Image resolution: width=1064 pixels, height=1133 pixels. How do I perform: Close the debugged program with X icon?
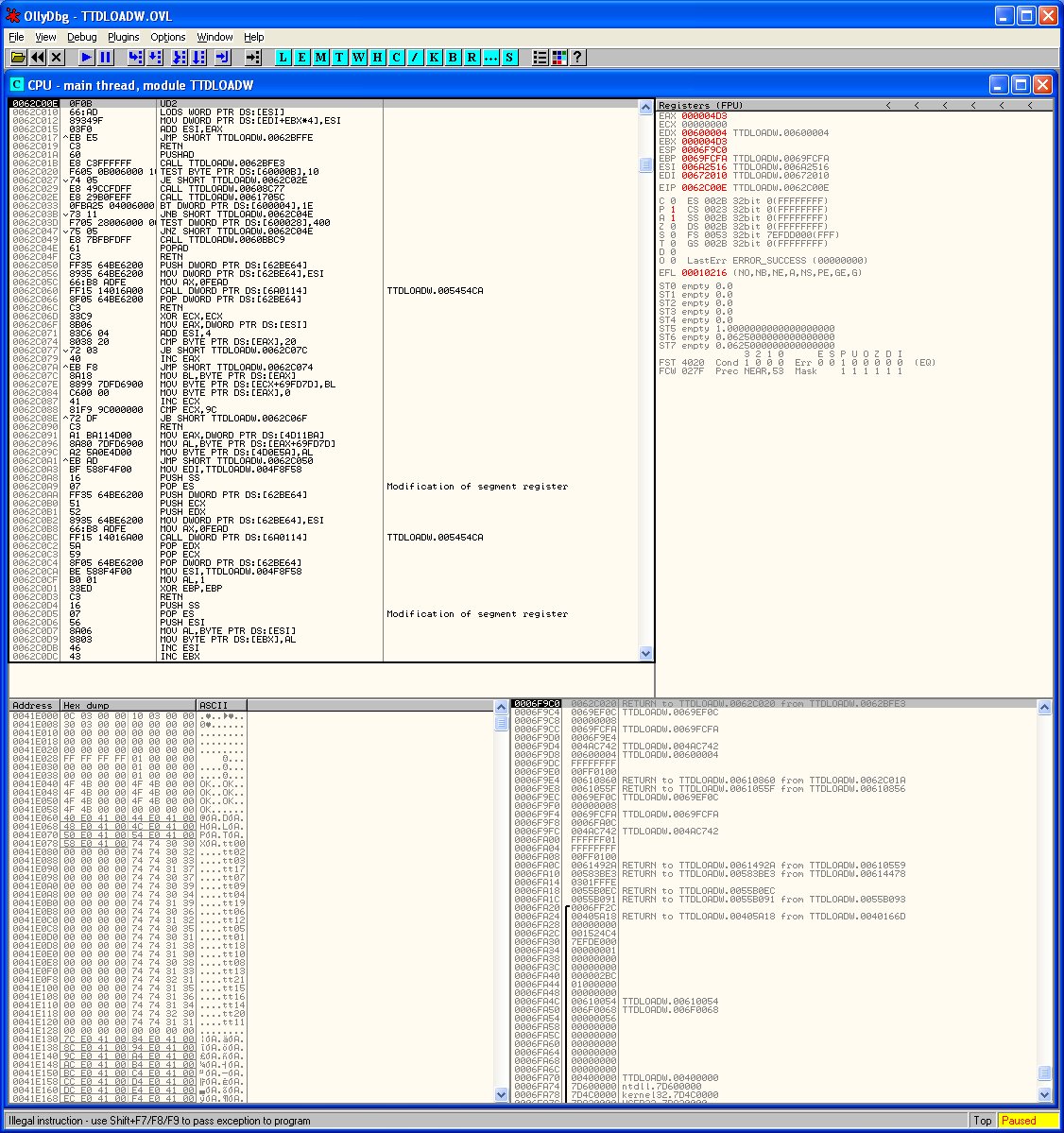(x=57, y=57)
